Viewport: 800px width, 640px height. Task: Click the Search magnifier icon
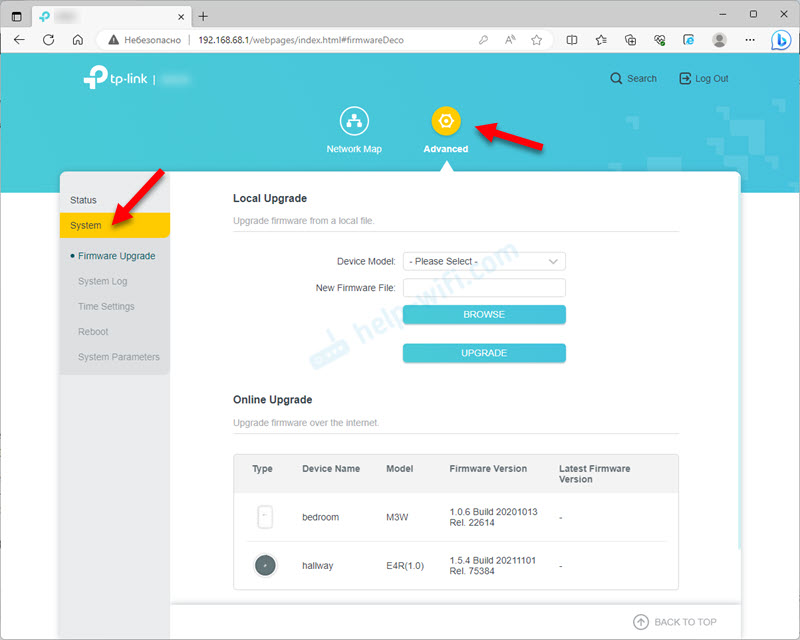[616, 79]
